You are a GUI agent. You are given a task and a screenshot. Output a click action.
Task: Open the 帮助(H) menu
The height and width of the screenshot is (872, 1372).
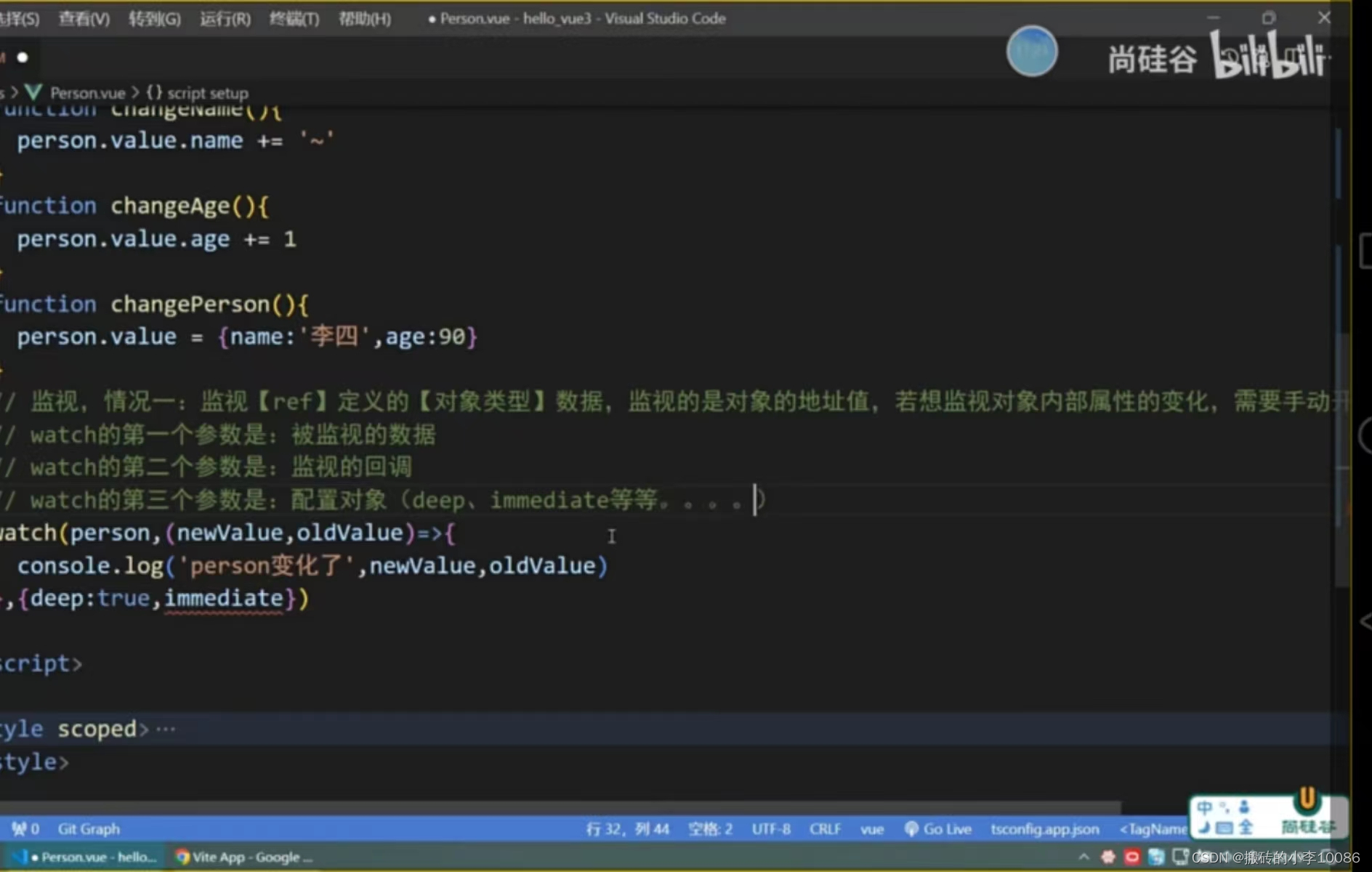[x=365, y=19]
